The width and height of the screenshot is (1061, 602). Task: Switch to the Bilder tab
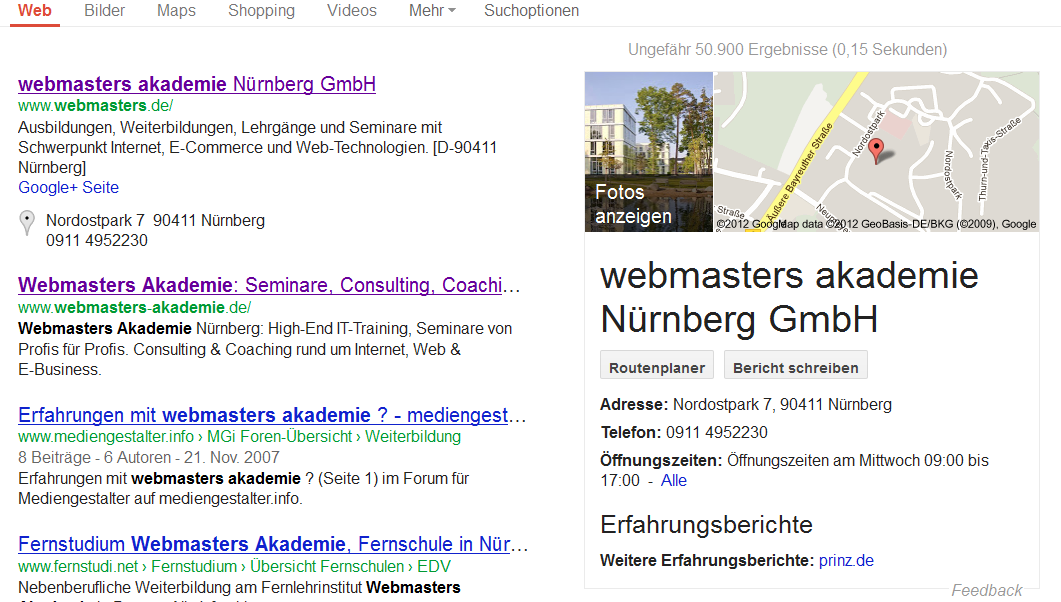pos(104,11)
